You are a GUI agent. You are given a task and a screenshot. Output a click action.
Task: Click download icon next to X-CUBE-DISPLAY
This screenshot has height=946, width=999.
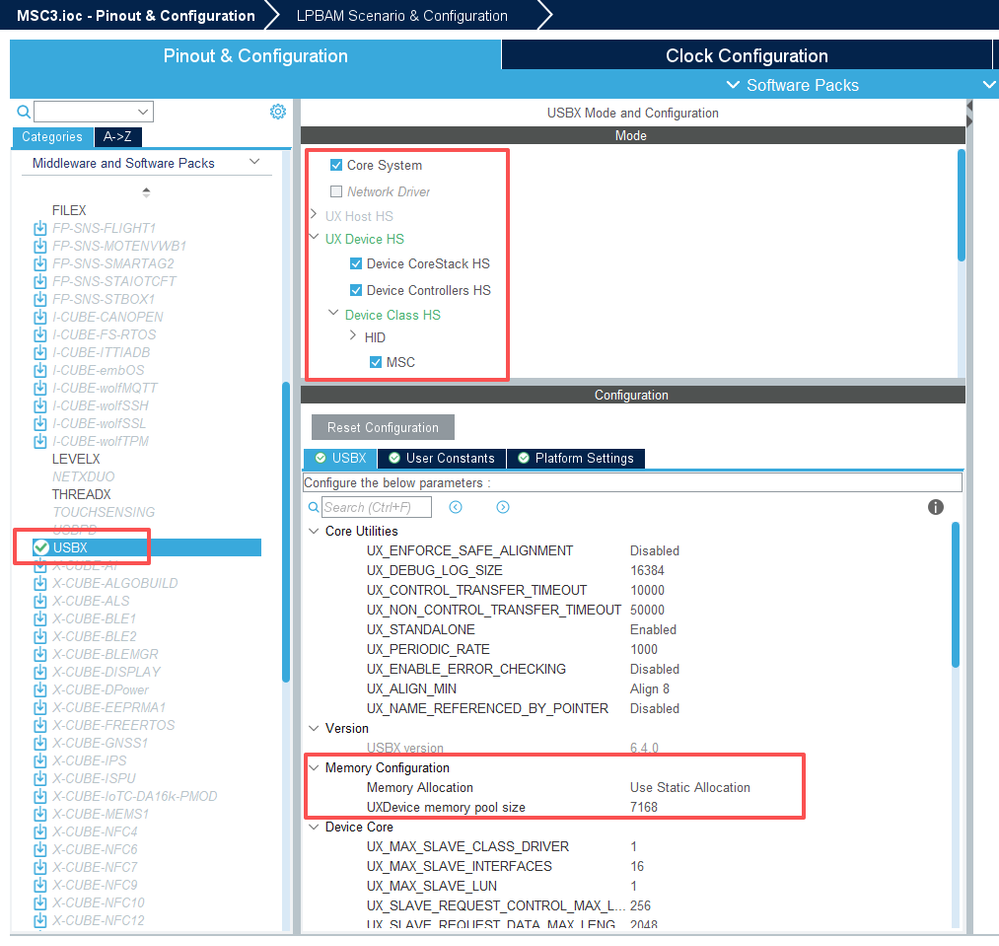[40, 672]
